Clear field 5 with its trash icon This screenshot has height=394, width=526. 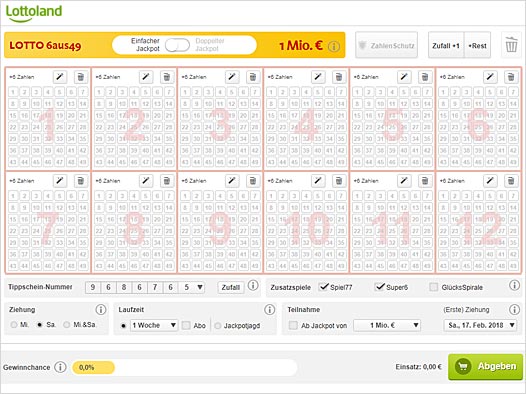425,77
